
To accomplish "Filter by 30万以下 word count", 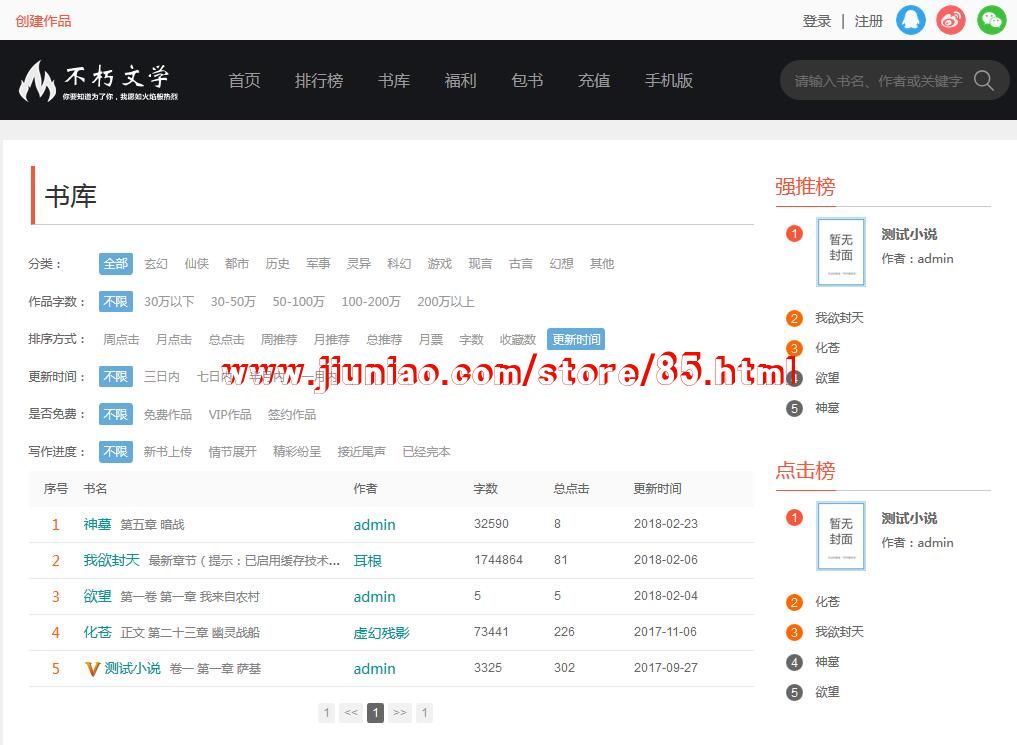I will click(169, 302).
